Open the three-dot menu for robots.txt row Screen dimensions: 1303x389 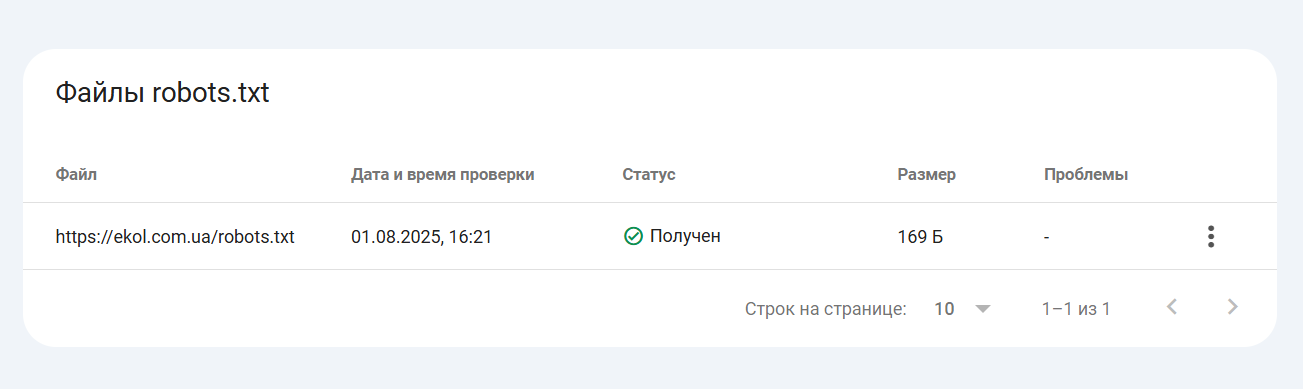(1211, 237)
